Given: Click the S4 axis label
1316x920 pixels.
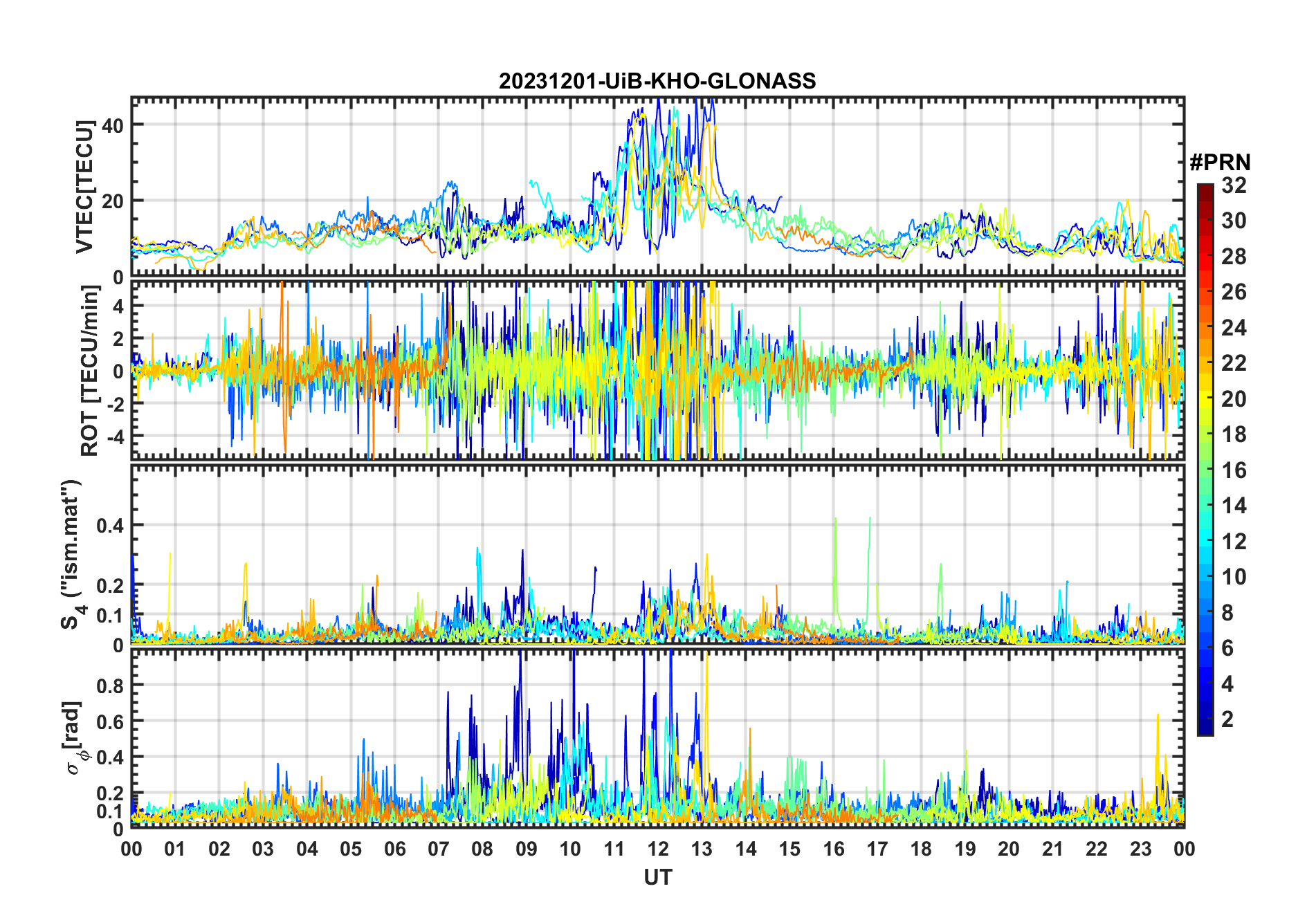Looking at the screenshot, I should point(71,555).
